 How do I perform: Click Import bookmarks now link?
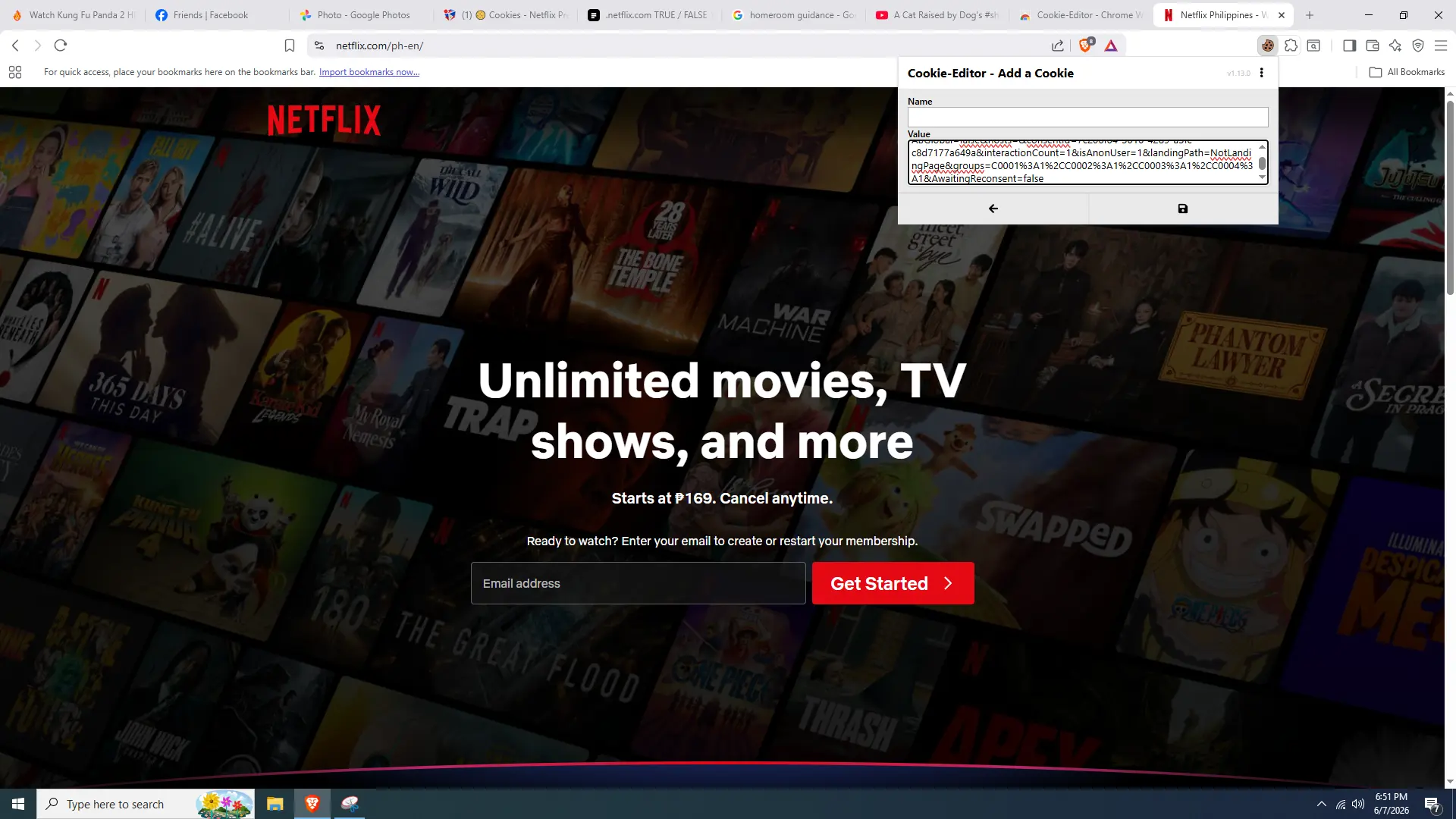pyautogui.click(x=369, y=72)
